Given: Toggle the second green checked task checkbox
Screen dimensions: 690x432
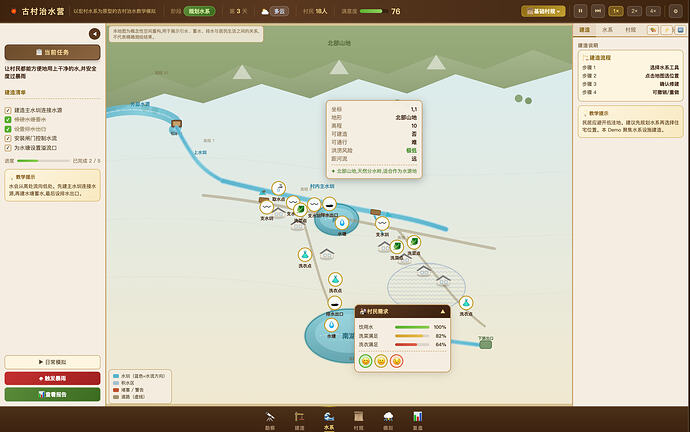Looking at the screenshot, I should tap(8, 120).
